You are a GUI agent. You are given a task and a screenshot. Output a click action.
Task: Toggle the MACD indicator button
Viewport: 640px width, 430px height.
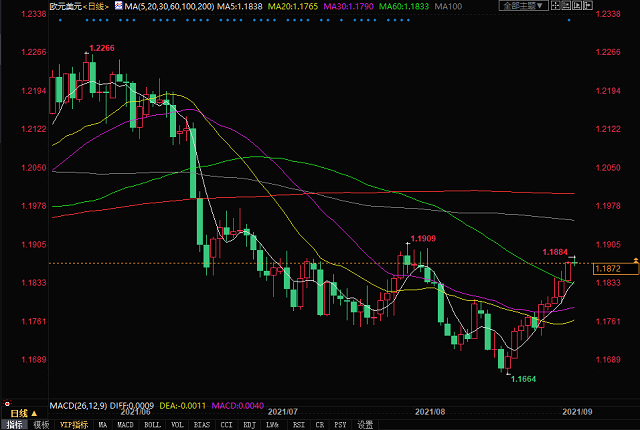pos(125,424)
